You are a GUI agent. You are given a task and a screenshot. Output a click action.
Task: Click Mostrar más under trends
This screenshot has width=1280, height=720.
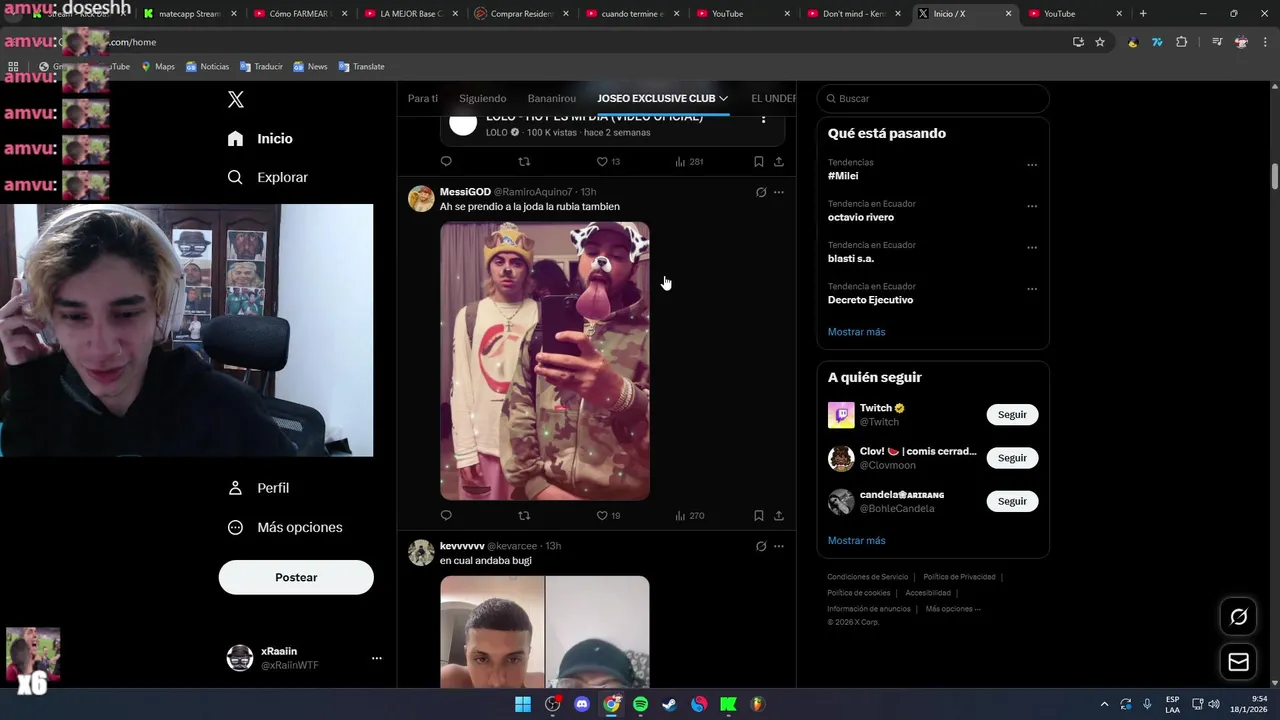tap(856, 332)
